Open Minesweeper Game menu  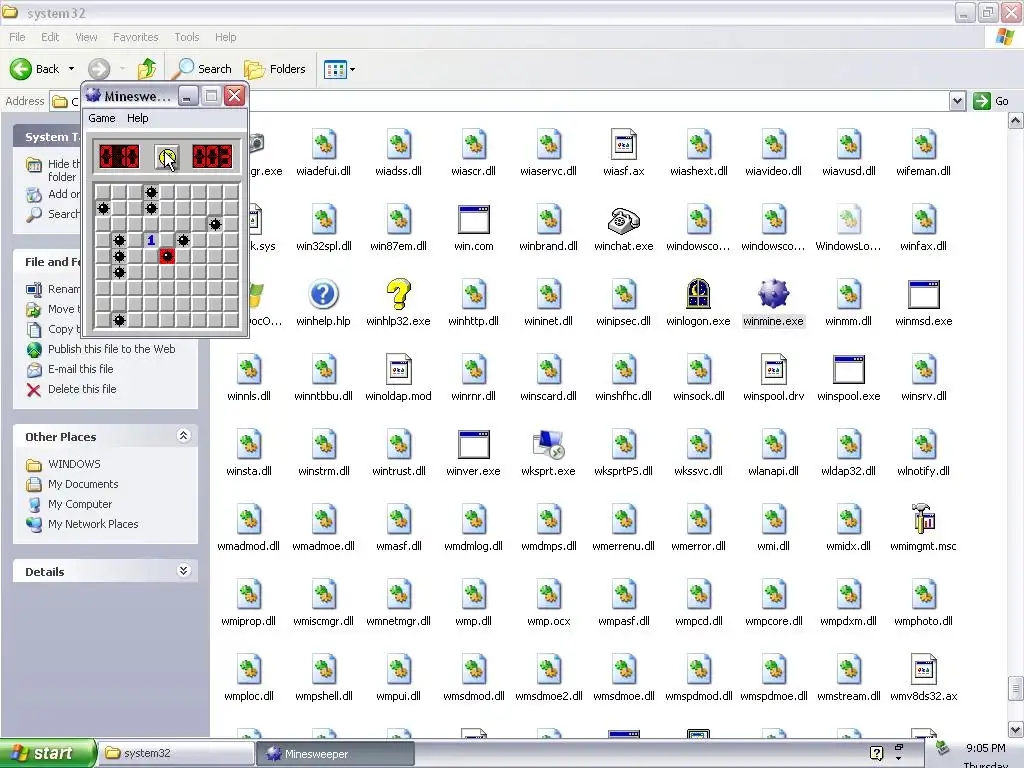click(x=102, y=118)
